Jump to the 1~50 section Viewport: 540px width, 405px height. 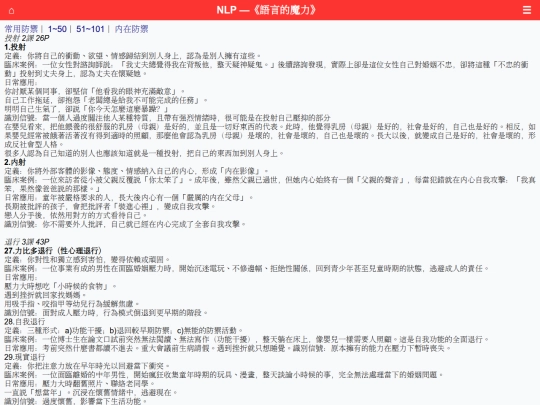point(57,29)
